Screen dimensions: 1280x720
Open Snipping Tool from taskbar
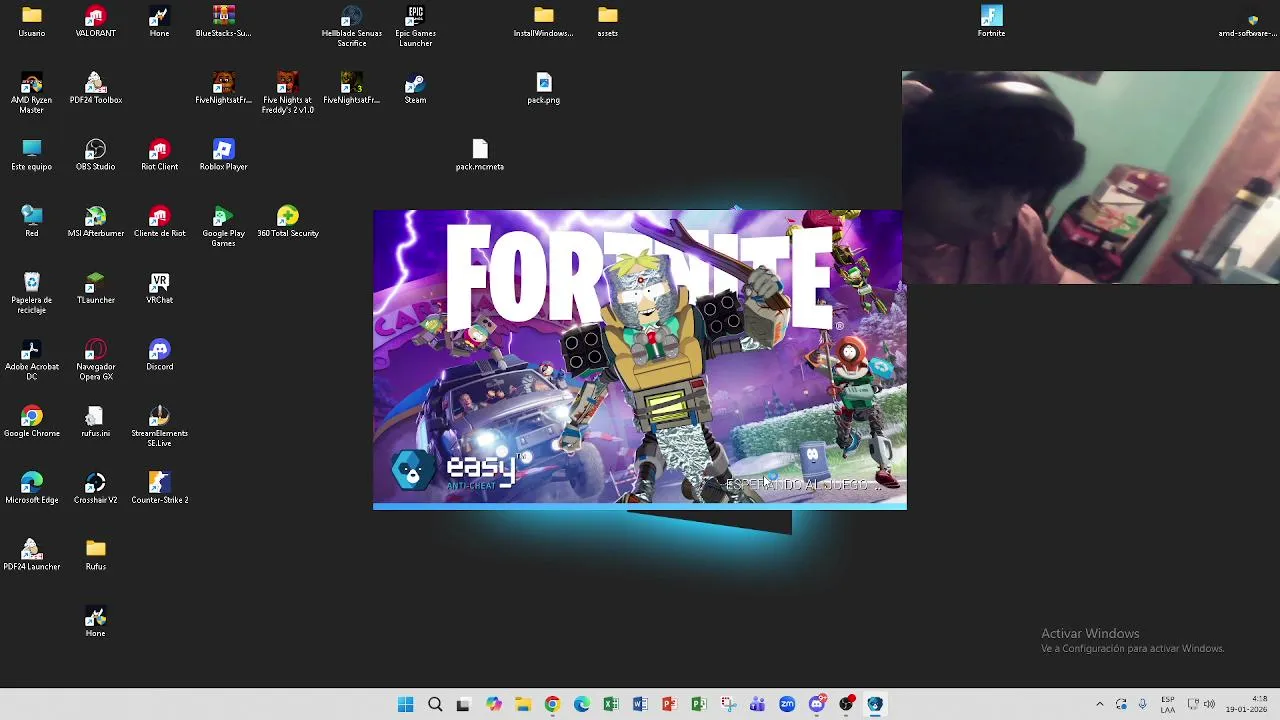728,704
